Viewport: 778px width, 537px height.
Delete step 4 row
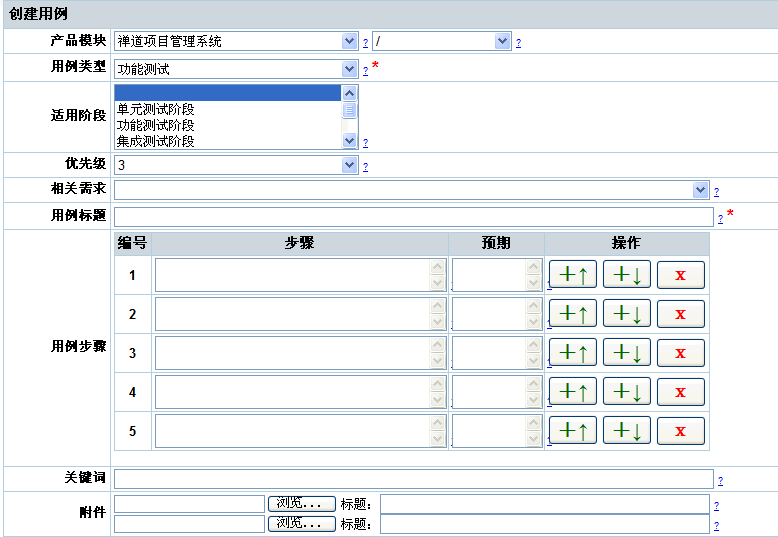click(x=681, y=392)
